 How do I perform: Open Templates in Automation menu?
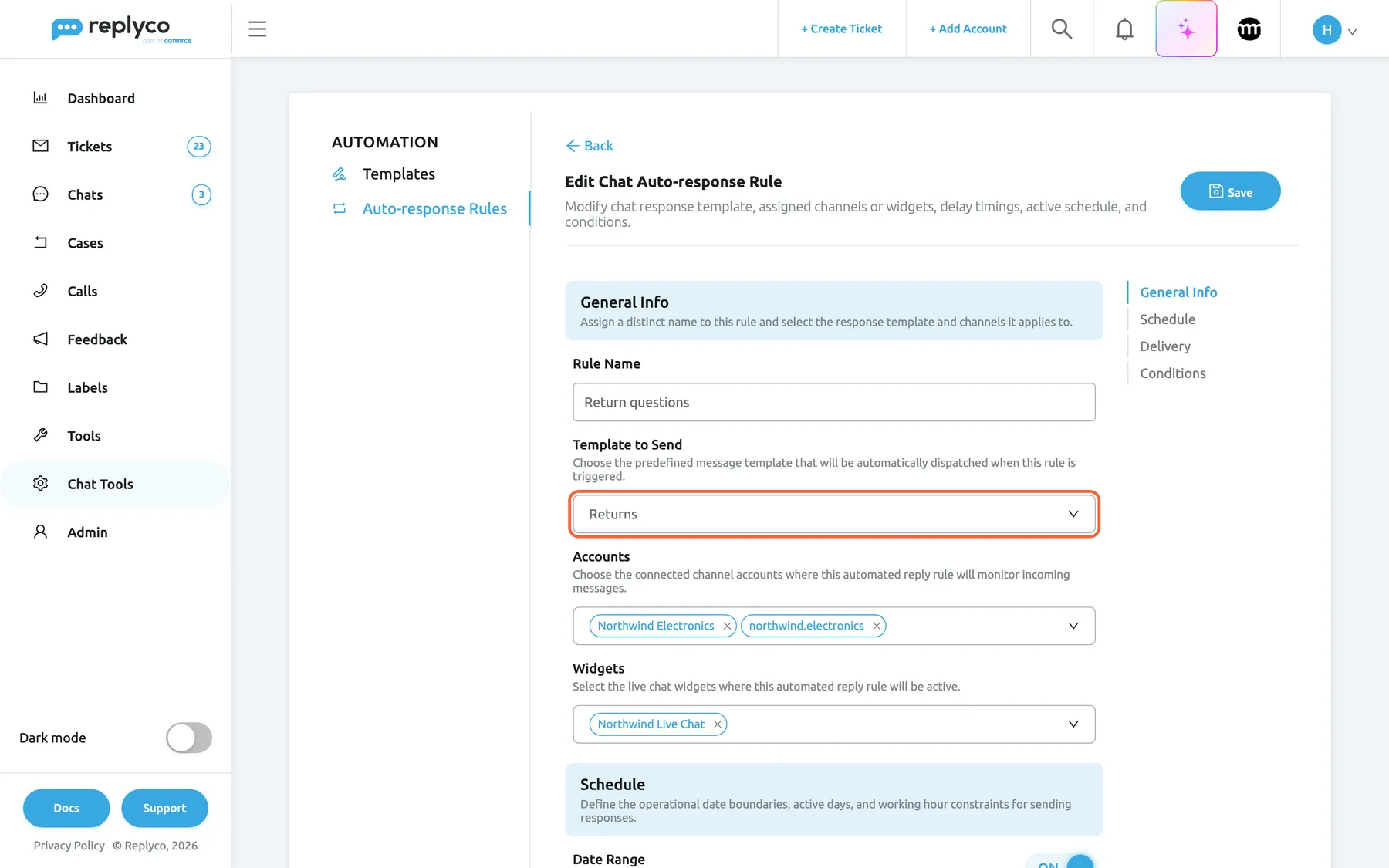[x=398, y=174]
